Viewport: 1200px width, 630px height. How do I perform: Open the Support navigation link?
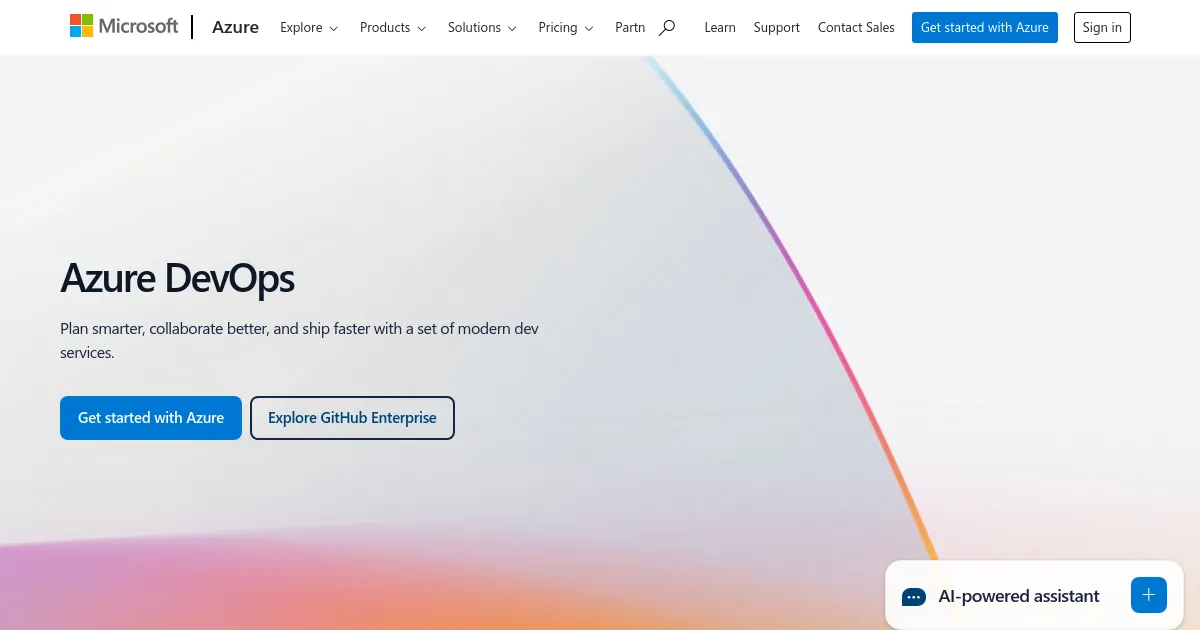(x=776, y=28)
